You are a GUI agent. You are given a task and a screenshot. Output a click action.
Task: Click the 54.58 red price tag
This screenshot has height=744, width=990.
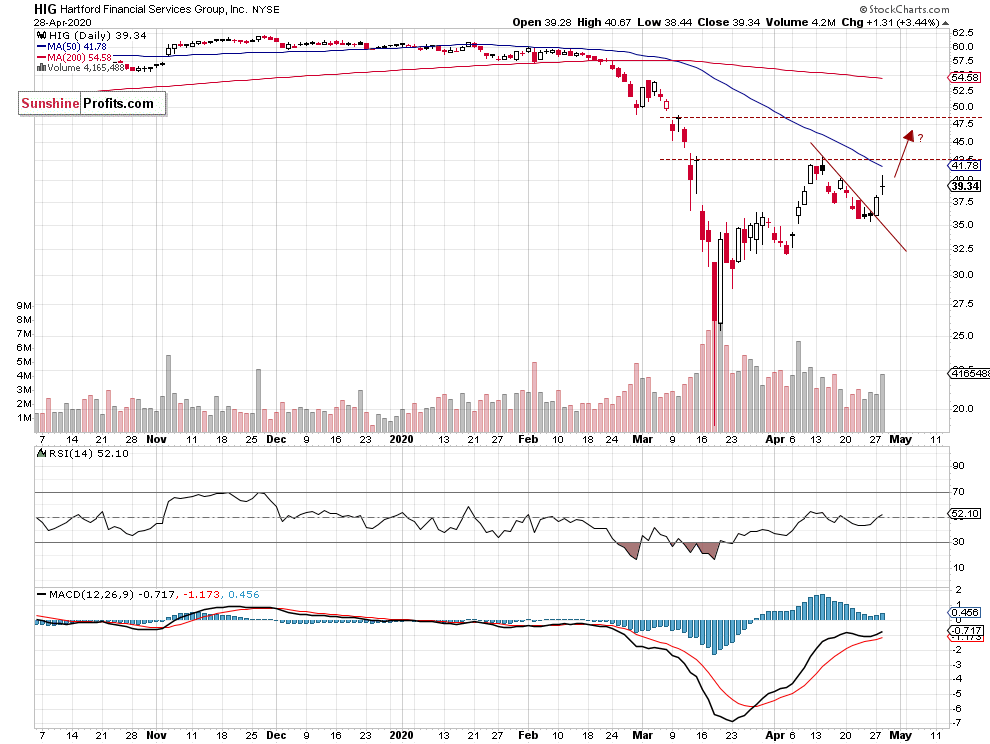click(965, 78)
